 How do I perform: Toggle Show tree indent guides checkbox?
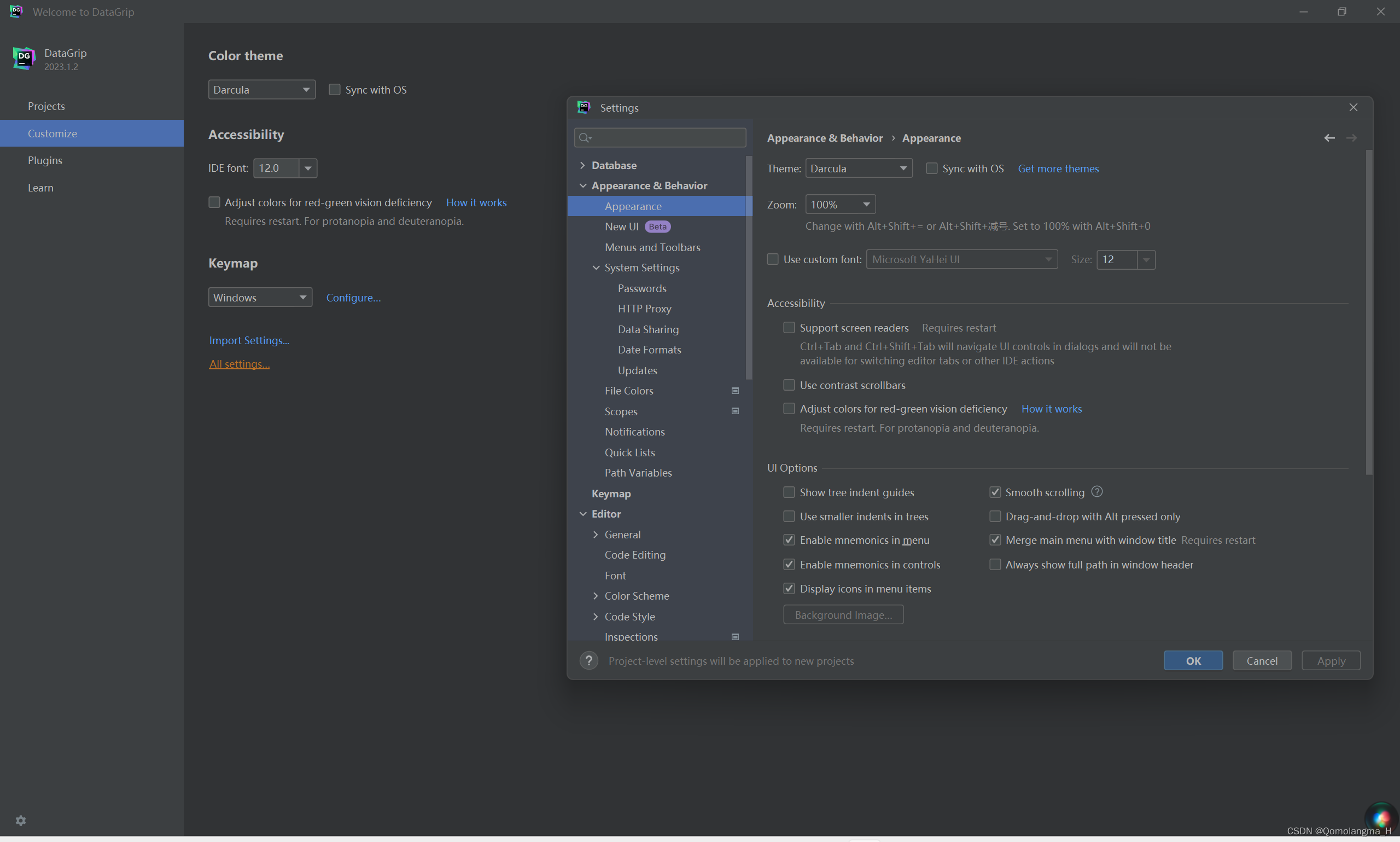[x=789, y=492]
